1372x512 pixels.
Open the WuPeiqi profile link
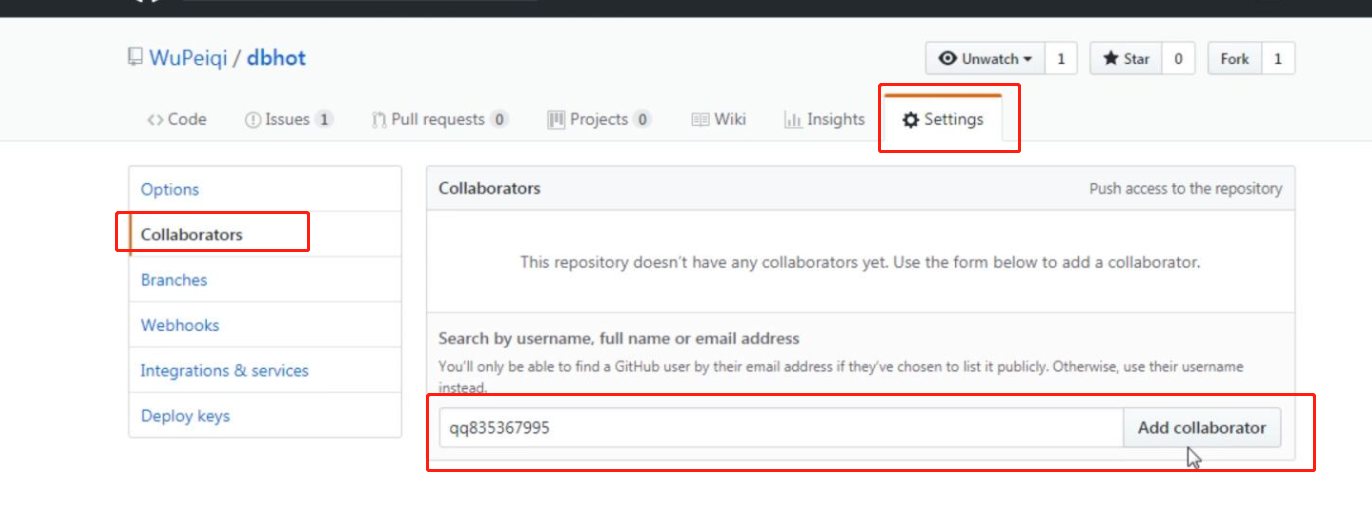tap(188, 58)
